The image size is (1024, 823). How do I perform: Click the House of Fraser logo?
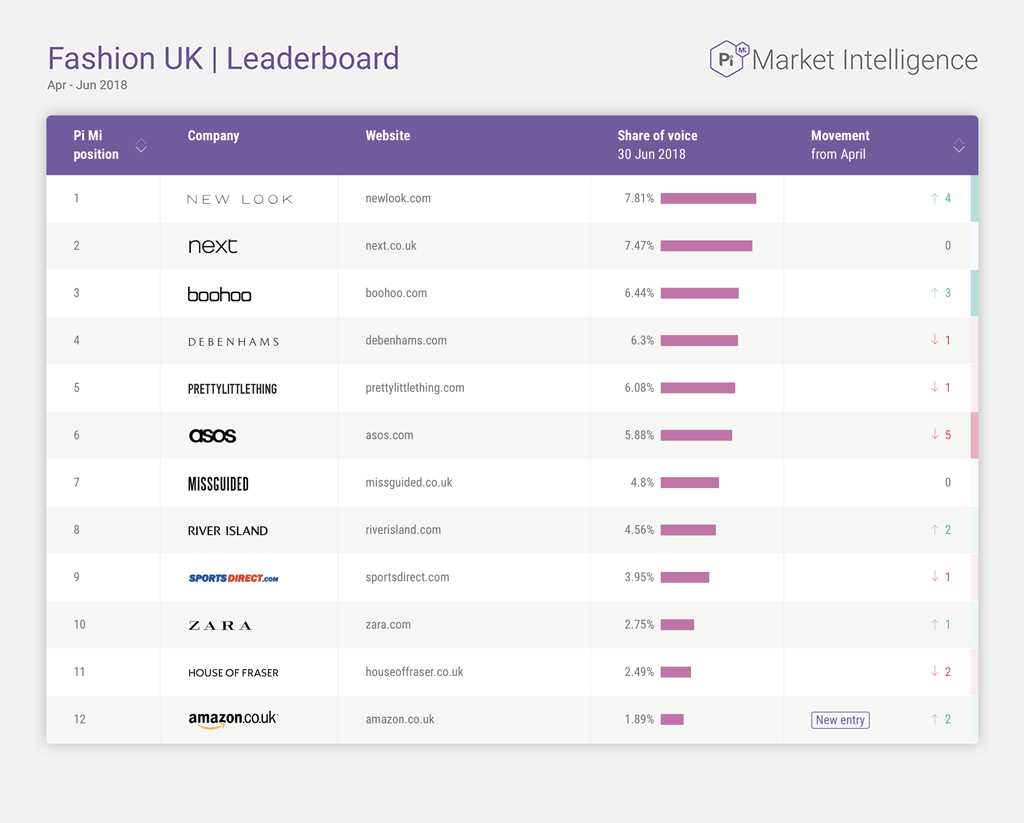(x=233, y=673)
